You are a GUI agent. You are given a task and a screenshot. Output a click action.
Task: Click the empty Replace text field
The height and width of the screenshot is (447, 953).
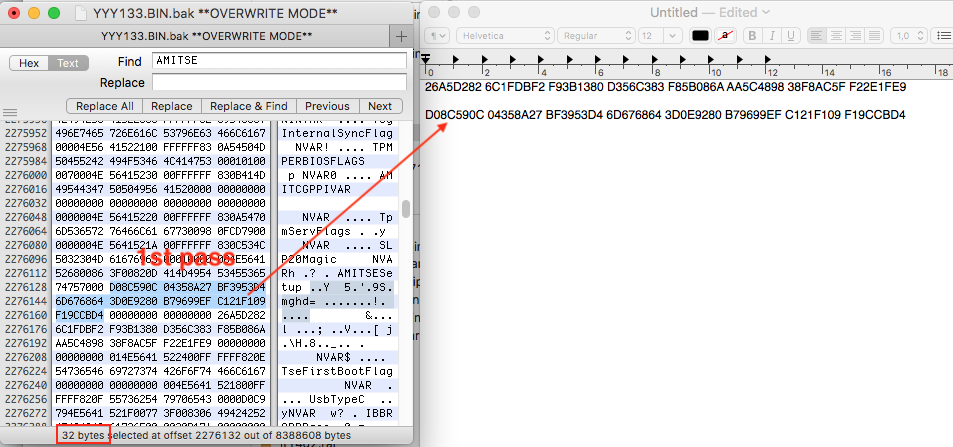click(280, 82)
